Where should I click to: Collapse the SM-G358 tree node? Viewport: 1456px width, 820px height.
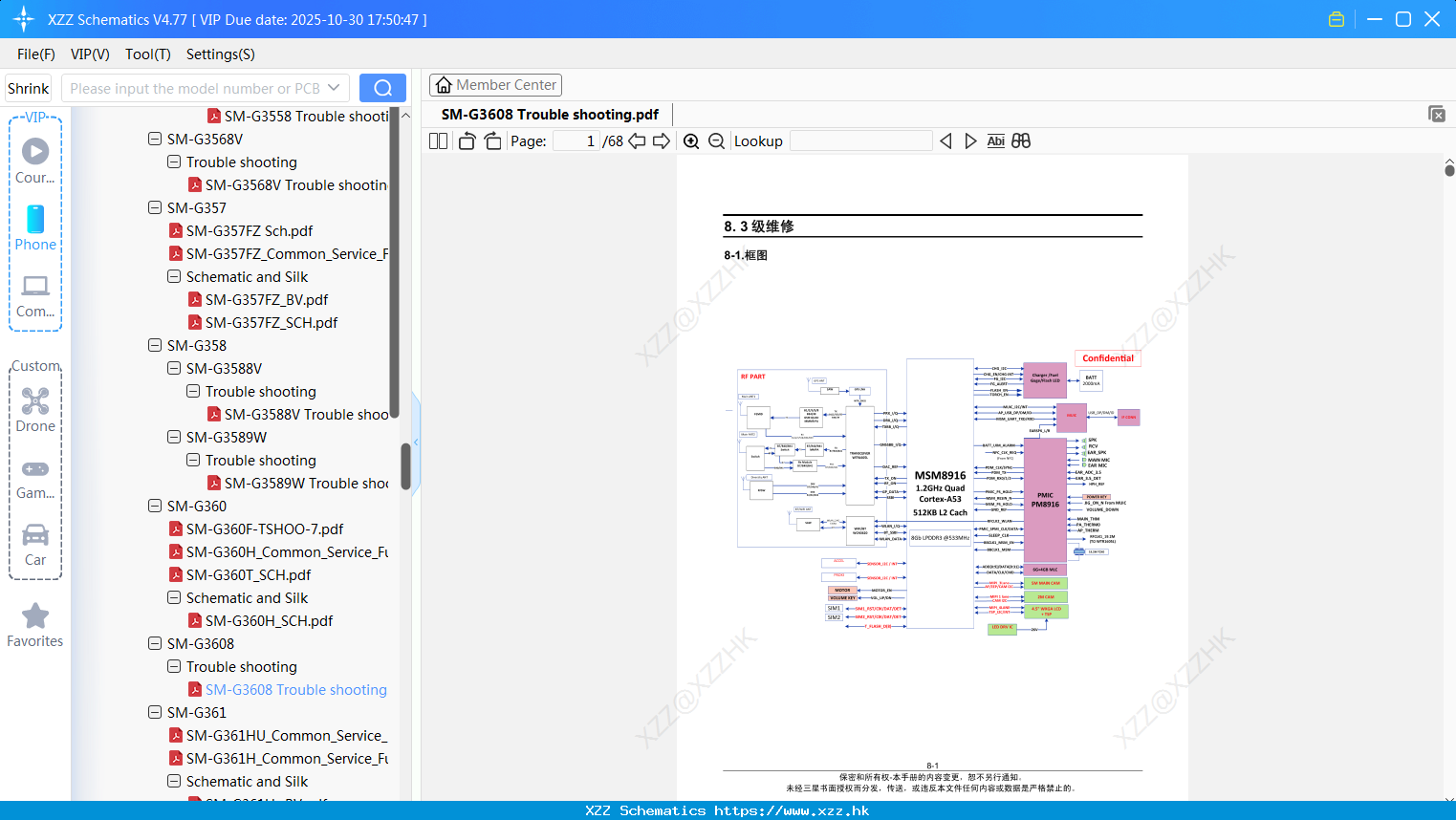click(x=155, y=346)
